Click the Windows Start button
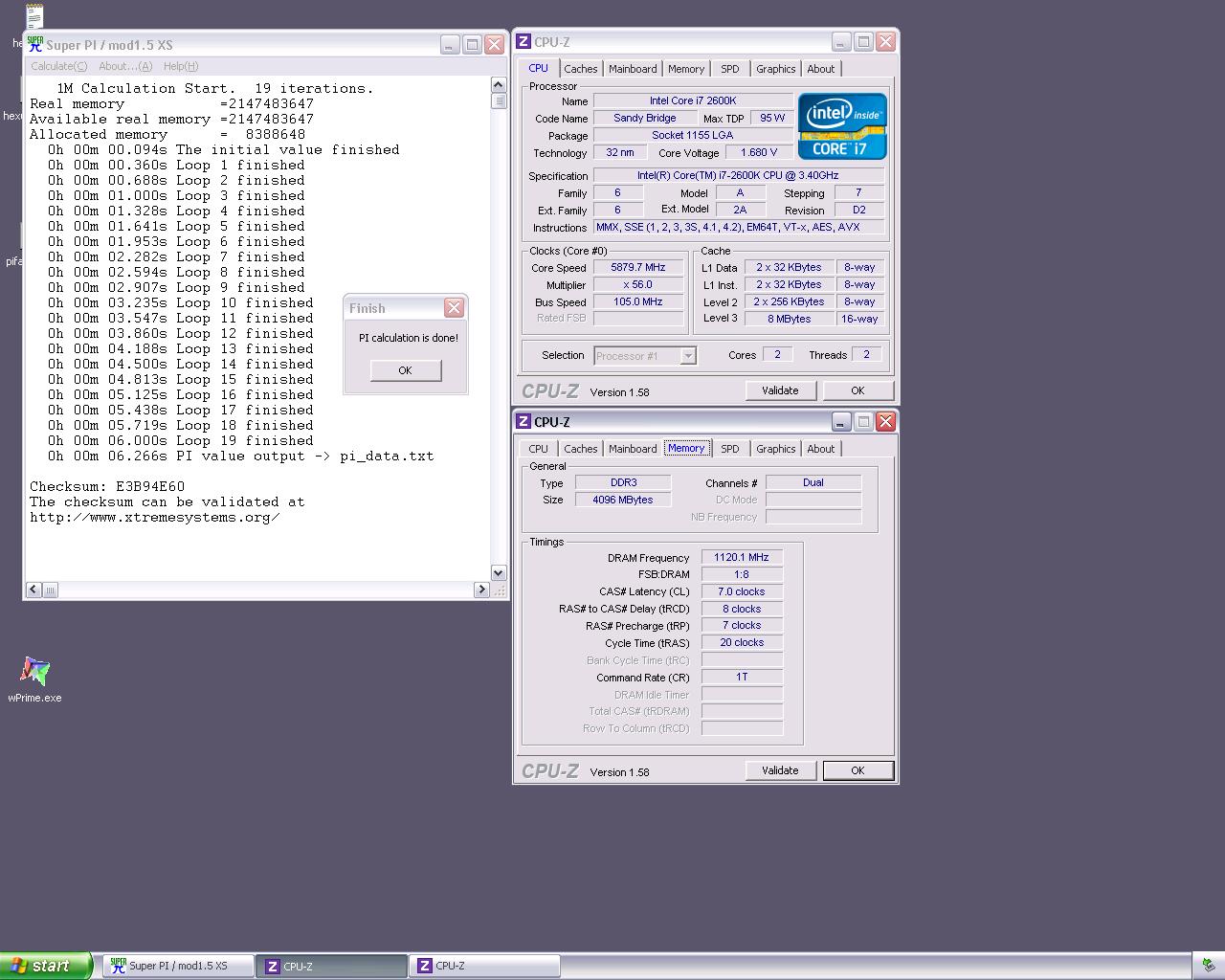This screenshot has width=1225, height=980. (46, 966)
